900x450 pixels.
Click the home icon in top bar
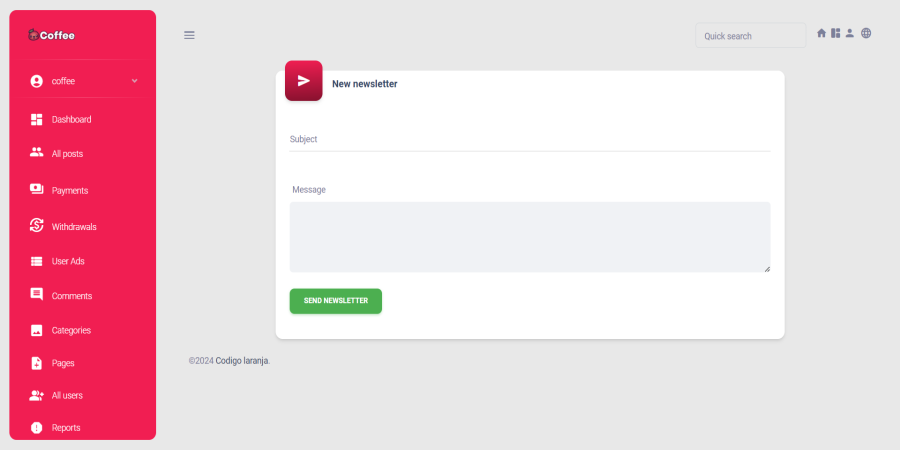tap(822, 33)
